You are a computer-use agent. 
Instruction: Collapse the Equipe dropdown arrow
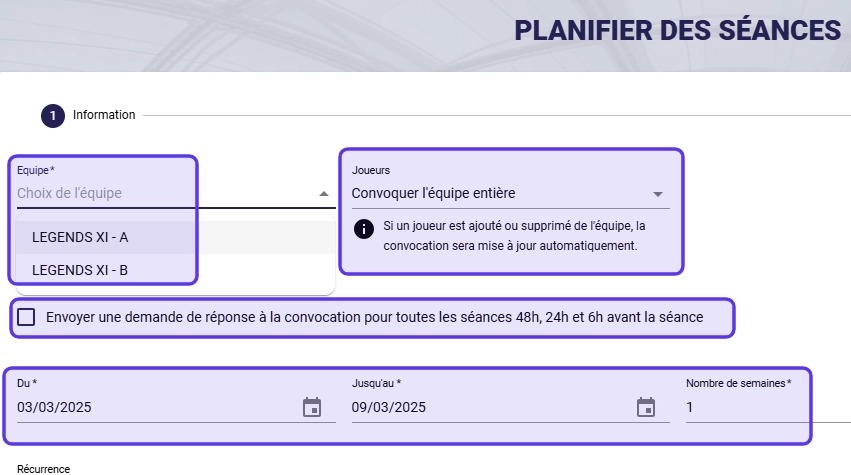tap(324, 193)
